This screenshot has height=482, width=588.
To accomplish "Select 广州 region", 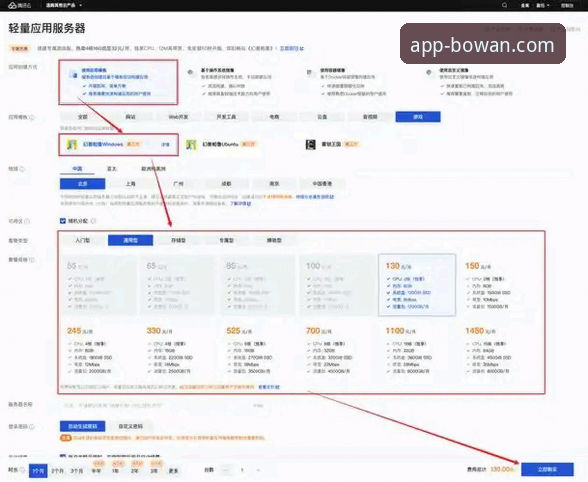I will point(178,184).
